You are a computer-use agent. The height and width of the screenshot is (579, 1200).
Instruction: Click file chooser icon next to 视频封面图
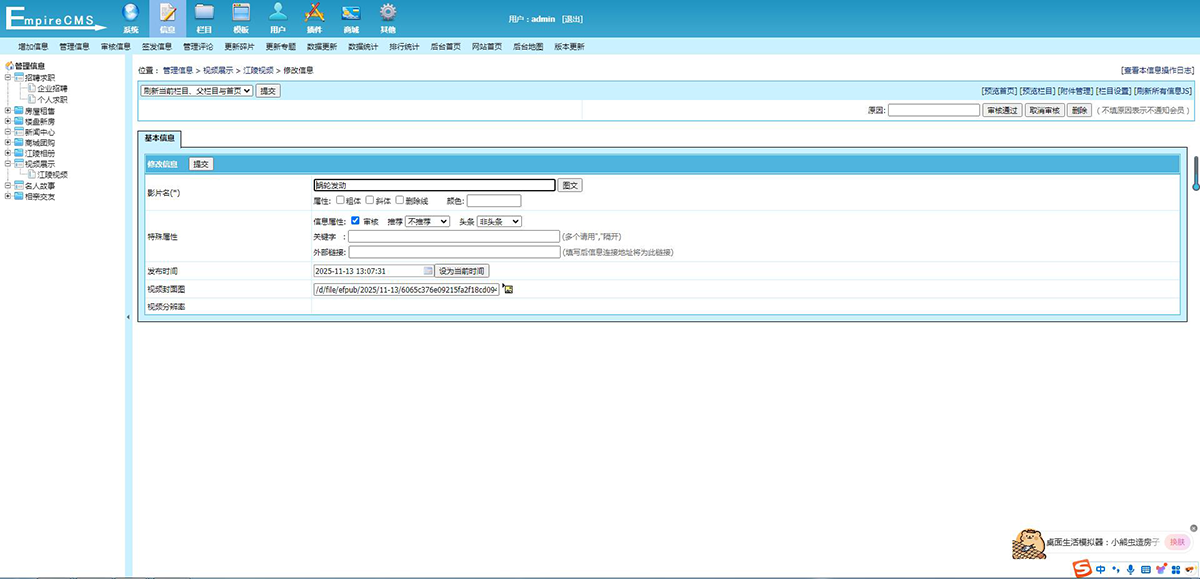[x=508, y=290]
